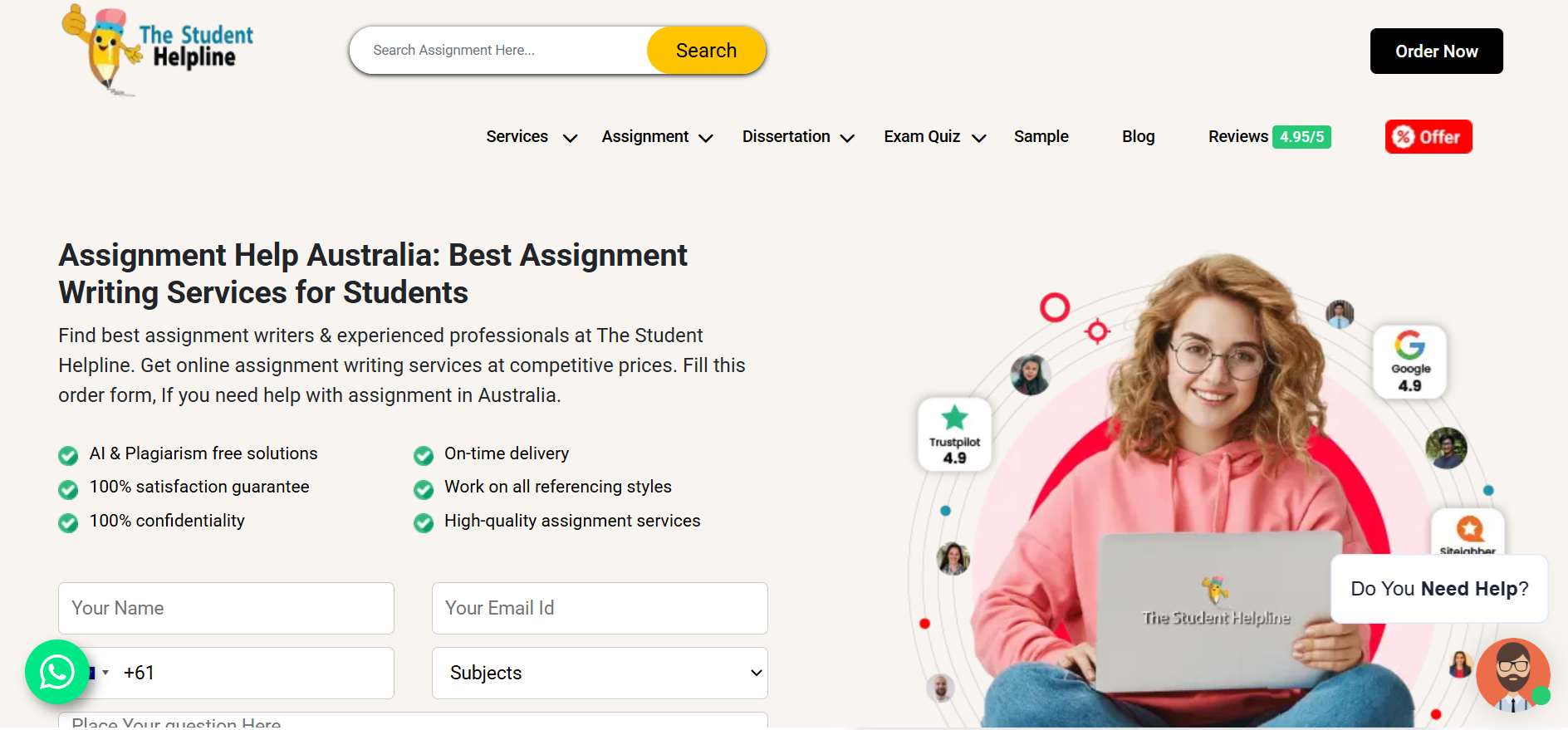The image size is (1568, 730).
Task: Click the check icon beside 100% confidentiality
Action: click(68, 522)
